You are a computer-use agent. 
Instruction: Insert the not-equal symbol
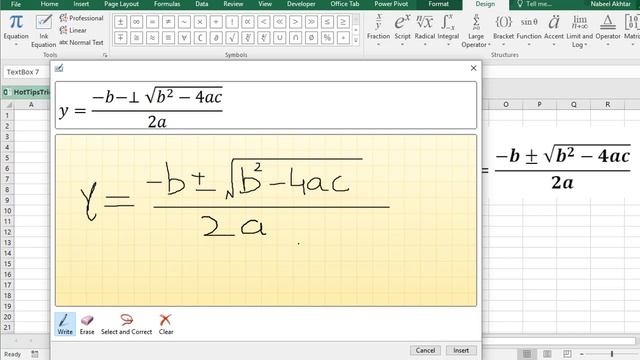(168, 22)
